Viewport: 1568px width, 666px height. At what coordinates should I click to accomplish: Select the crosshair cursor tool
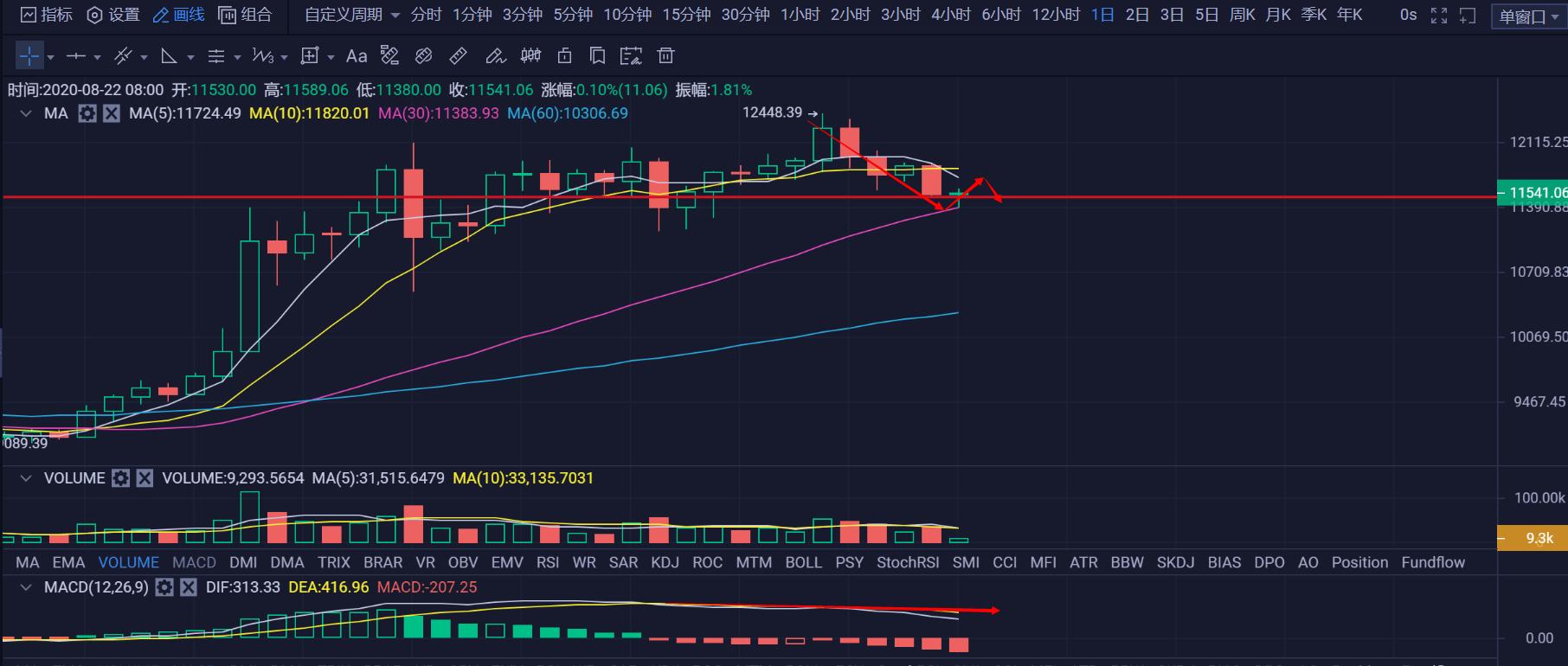(29, 56)
